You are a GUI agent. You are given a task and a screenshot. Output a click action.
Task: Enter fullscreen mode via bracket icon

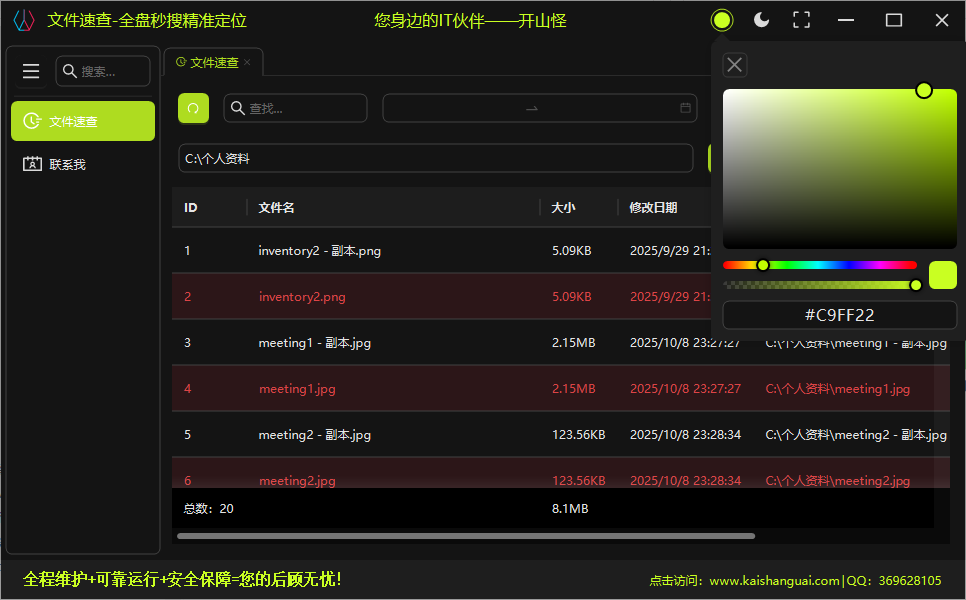coord(802,20)
